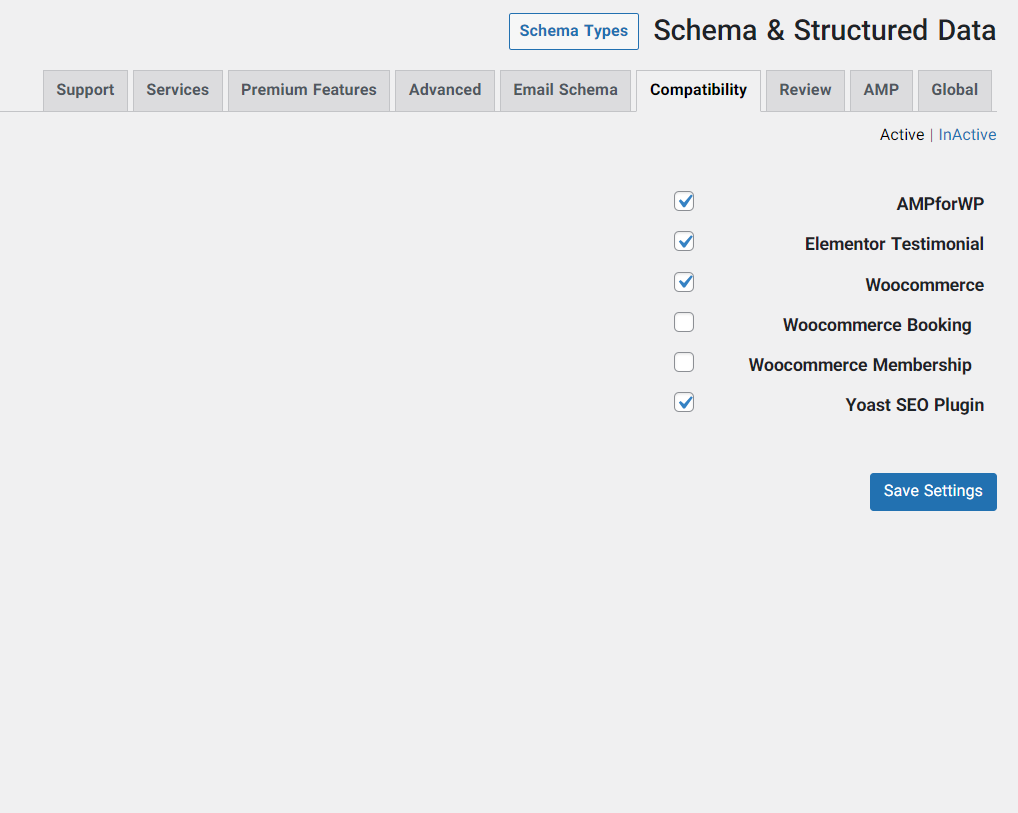Viewport: 1018px width, 813px height.
Task: Switch to the AMP tab
Action: point(881,90)
